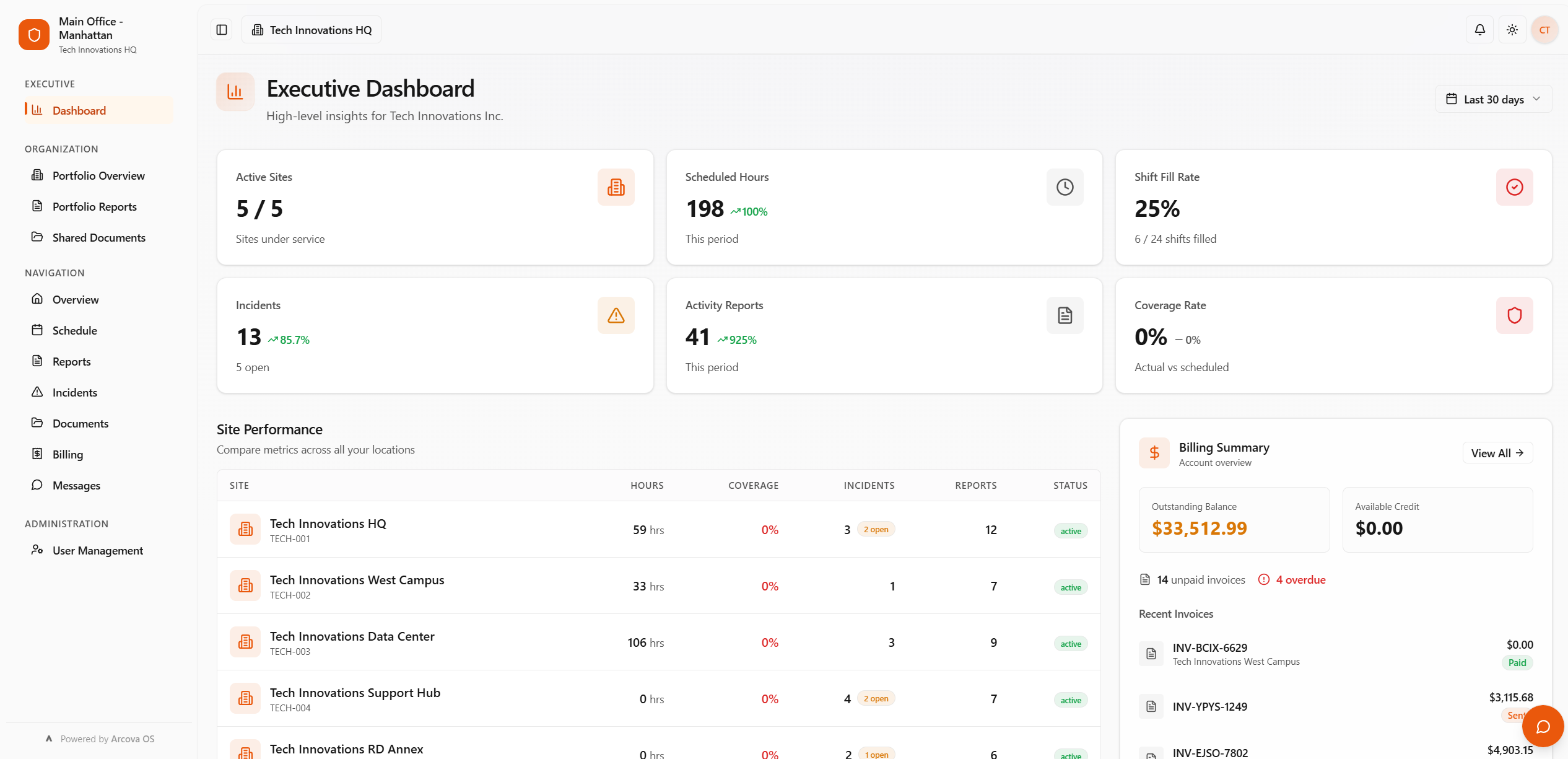Open the CT user avatar menu
The width and height of the screenshot is (1568, 759).
point(1544,30)
